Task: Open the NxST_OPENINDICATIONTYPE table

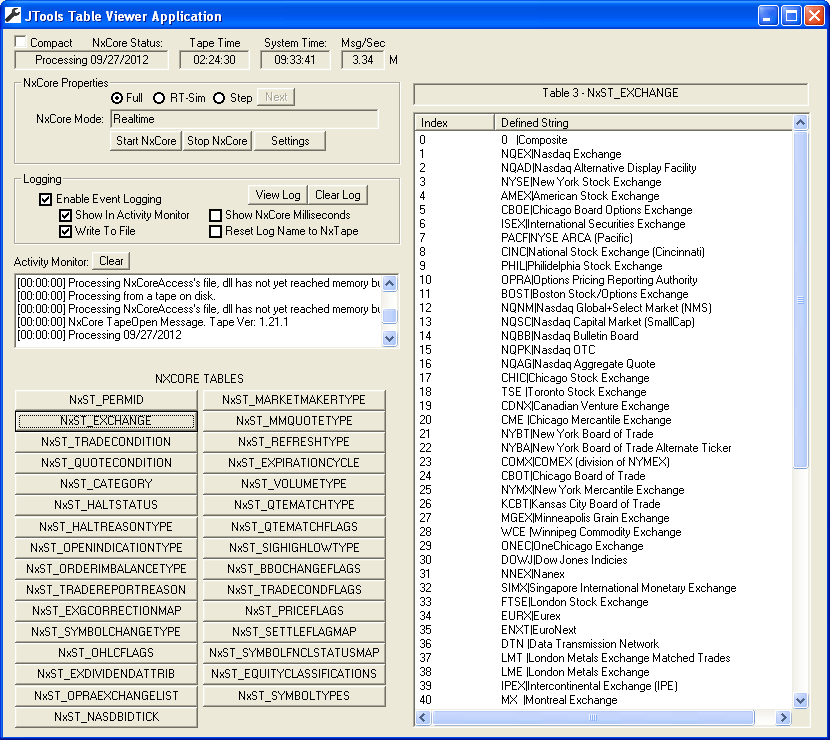Action: point(106,548)
